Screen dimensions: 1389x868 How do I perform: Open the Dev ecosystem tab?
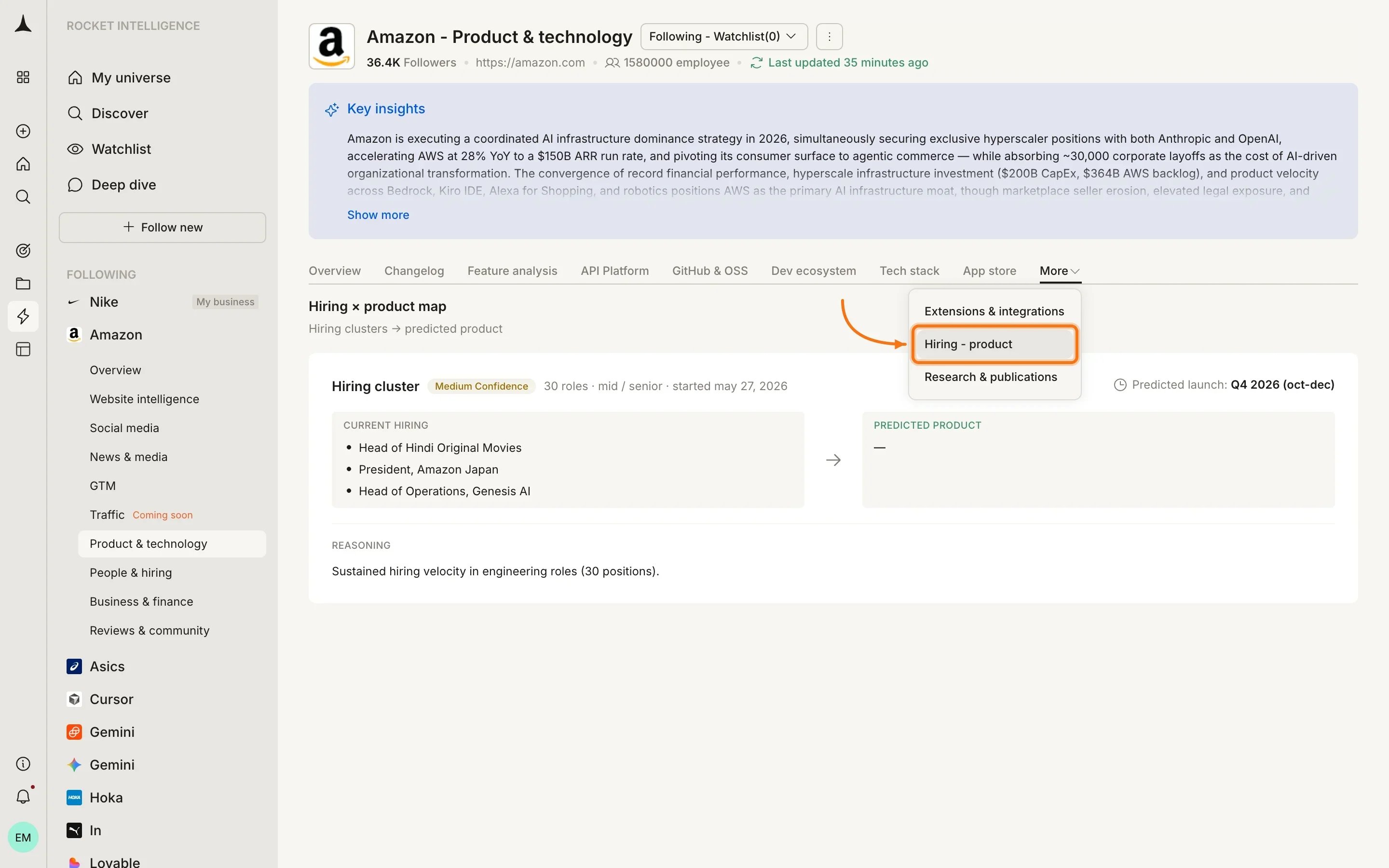point(813,271)
